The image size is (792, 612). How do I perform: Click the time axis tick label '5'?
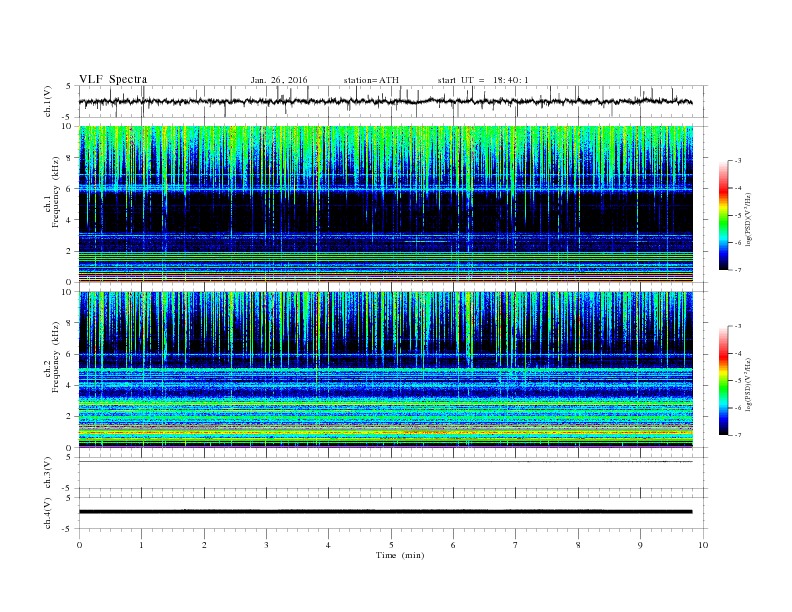coord(391,545)
